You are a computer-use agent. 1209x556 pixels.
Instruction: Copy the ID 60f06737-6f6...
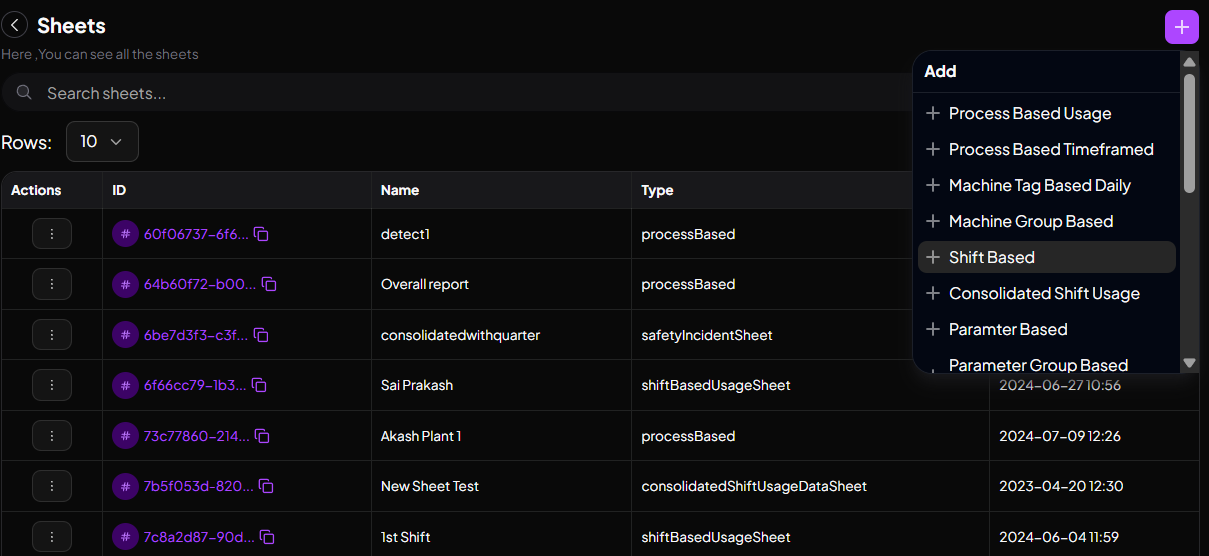(x=261, y=234)
